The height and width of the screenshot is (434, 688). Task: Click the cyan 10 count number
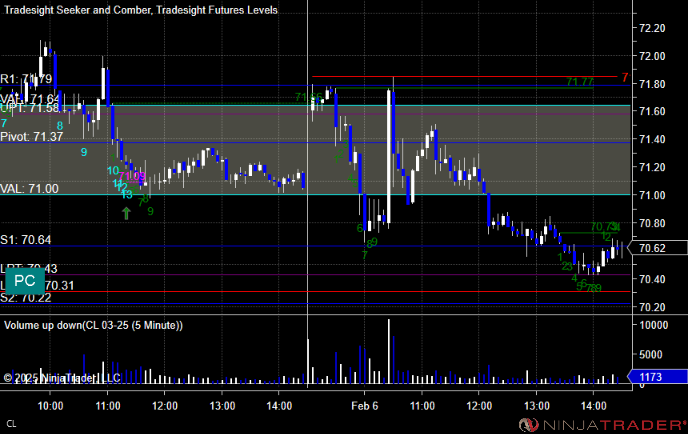pos(113,171)
